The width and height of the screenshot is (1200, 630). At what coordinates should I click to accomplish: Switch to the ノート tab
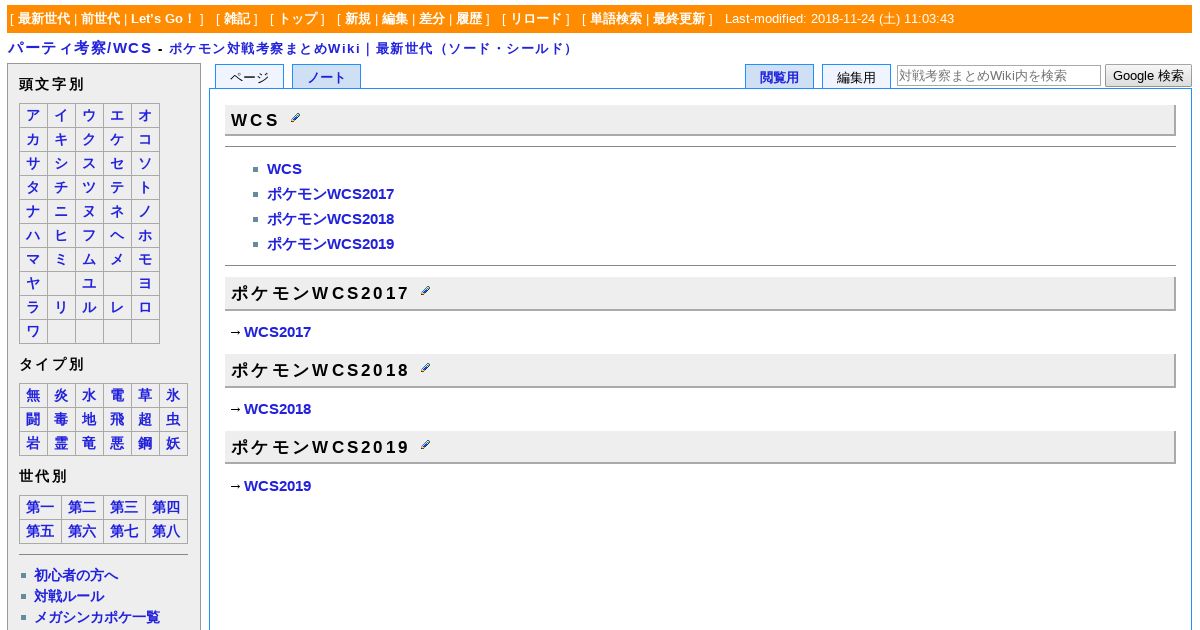coord(326,77)
